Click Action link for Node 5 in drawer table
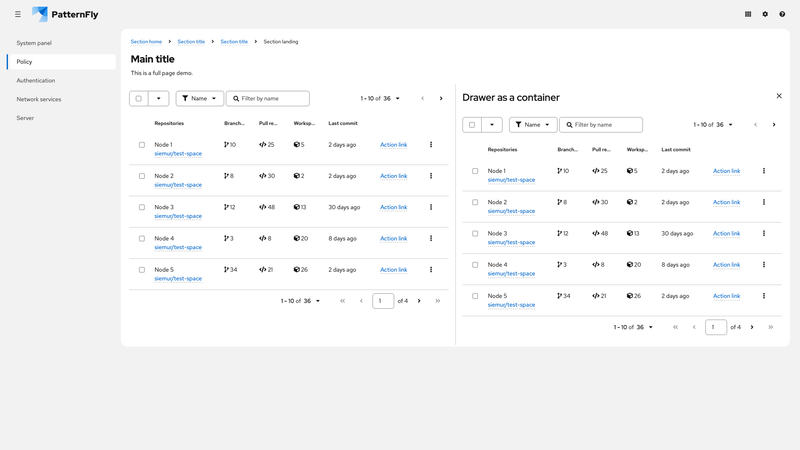 coord(727,296)
